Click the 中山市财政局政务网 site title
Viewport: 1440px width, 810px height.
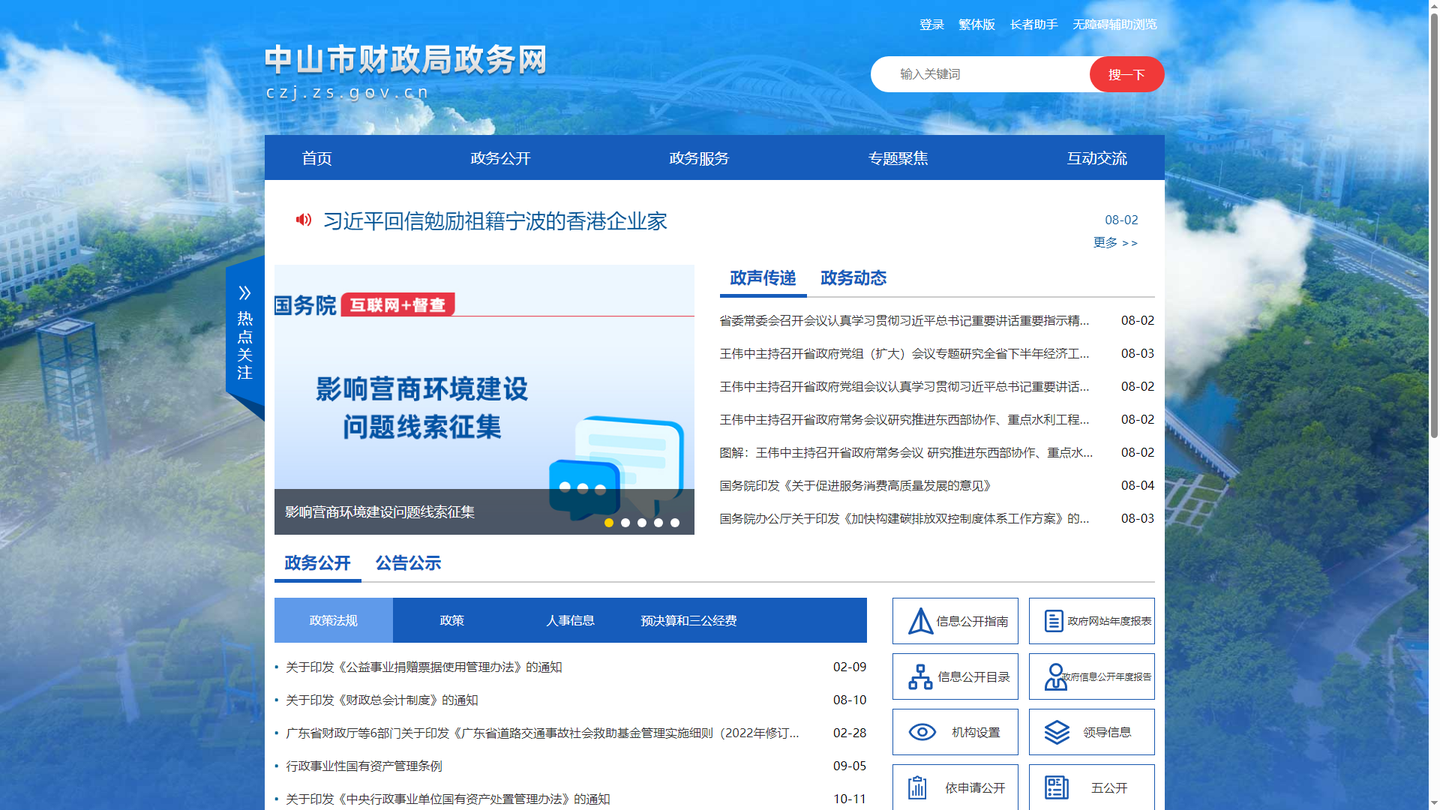click(406, 60)
